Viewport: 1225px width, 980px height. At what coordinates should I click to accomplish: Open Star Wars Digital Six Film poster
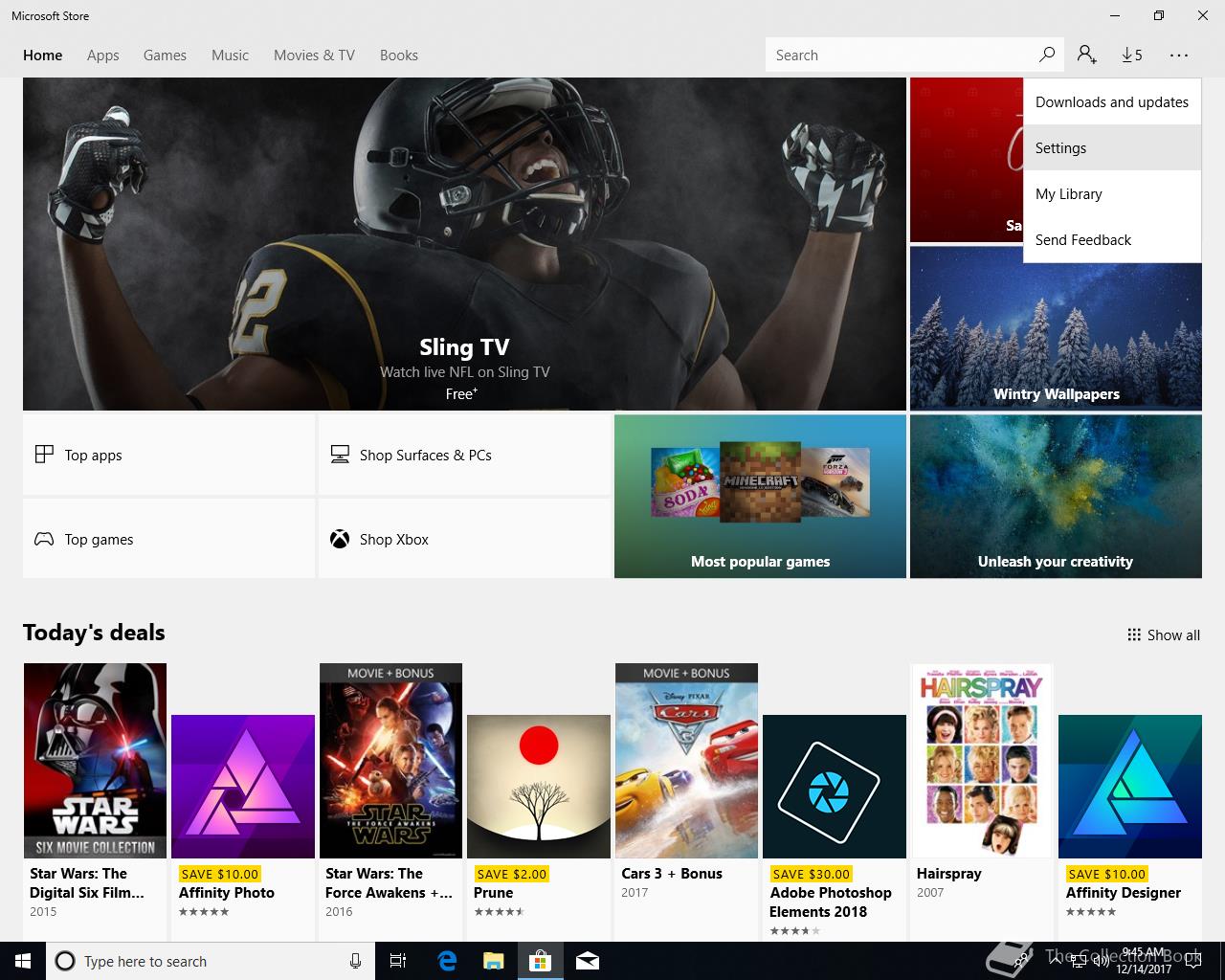[95, 761]
